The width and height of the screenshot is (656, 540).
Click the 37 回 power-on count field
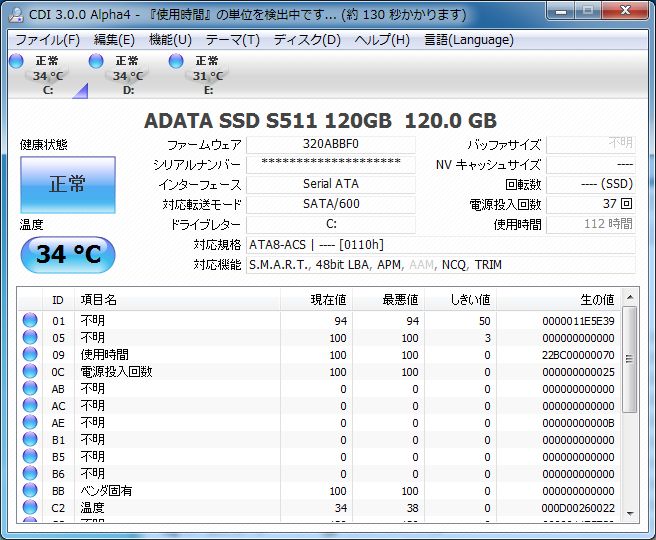pos(591,204)
